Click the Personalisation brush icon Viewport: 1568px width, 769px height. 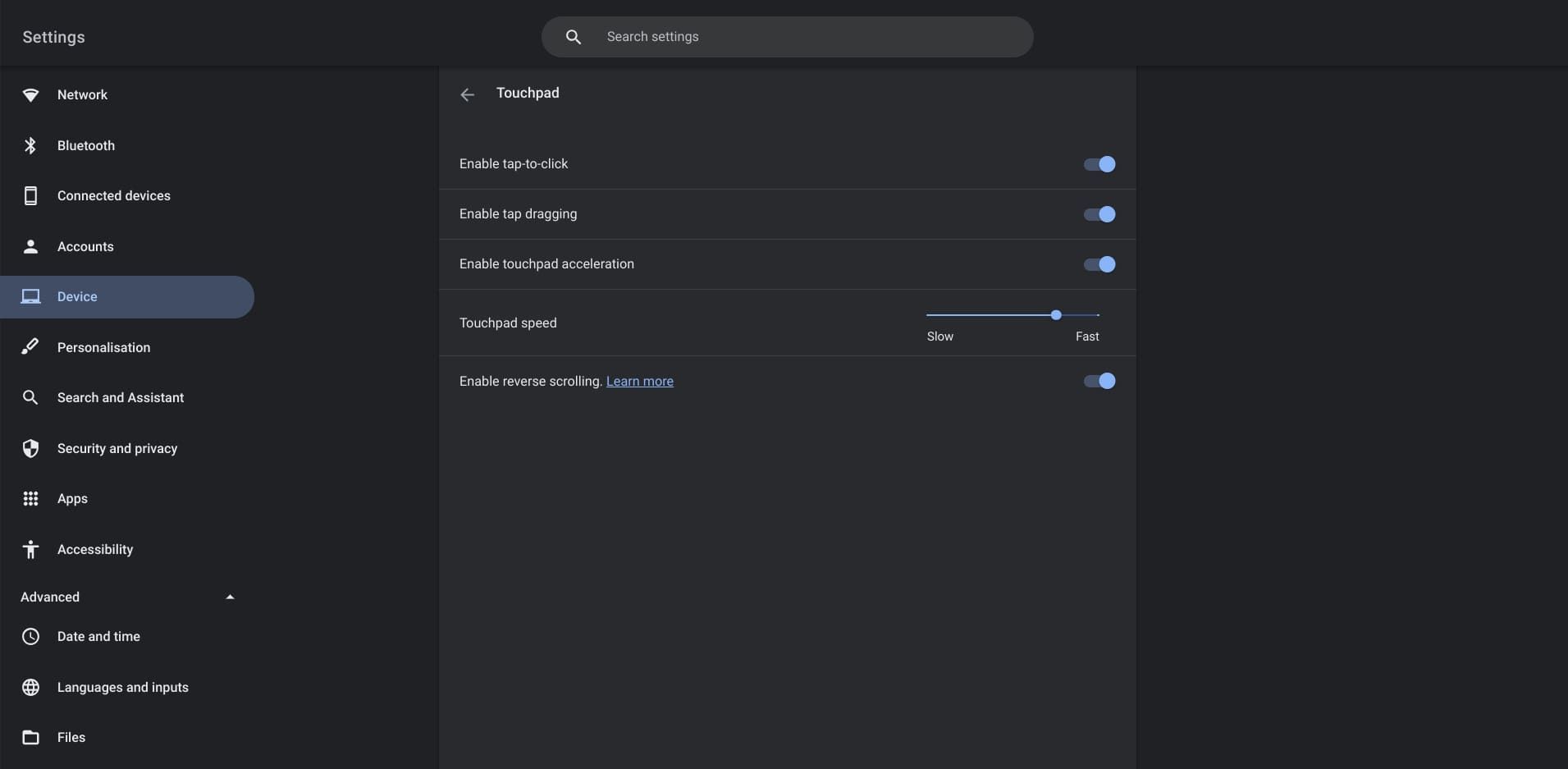coord(30,347)
